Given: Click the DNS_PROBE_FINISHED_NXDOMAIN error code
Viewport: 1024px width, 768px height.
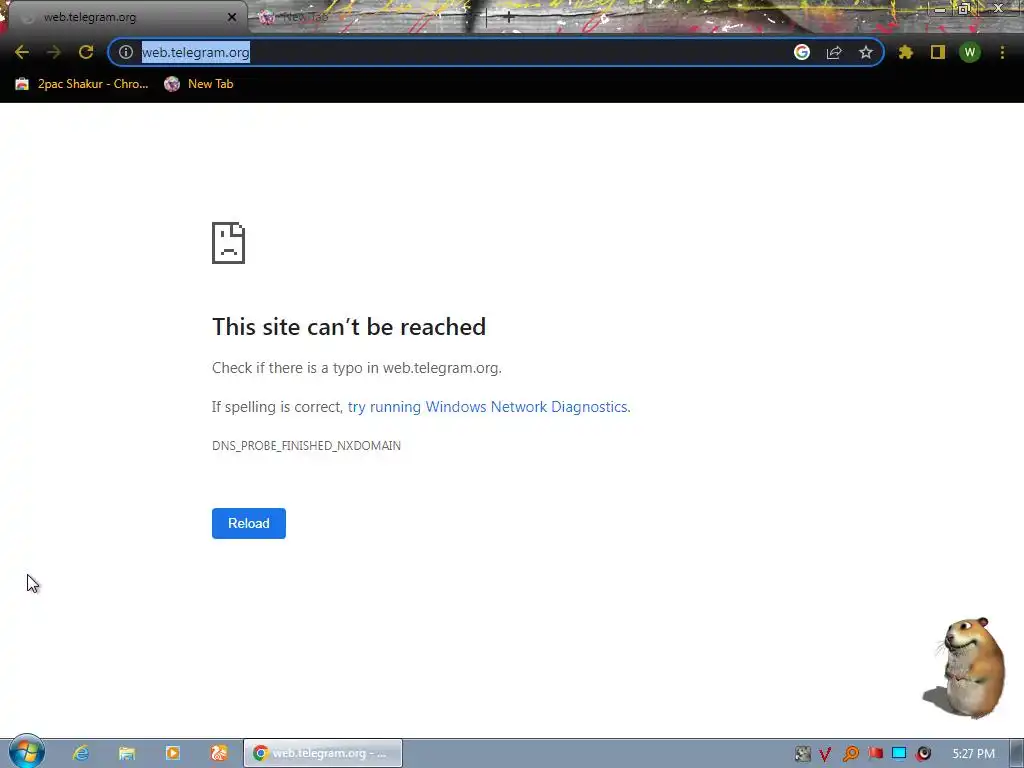Looking at the screenshot, I should 306,445.
